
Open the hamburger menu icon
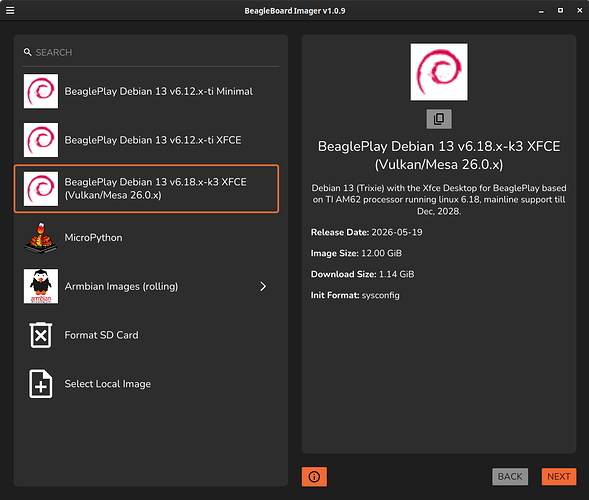(10, 11)
